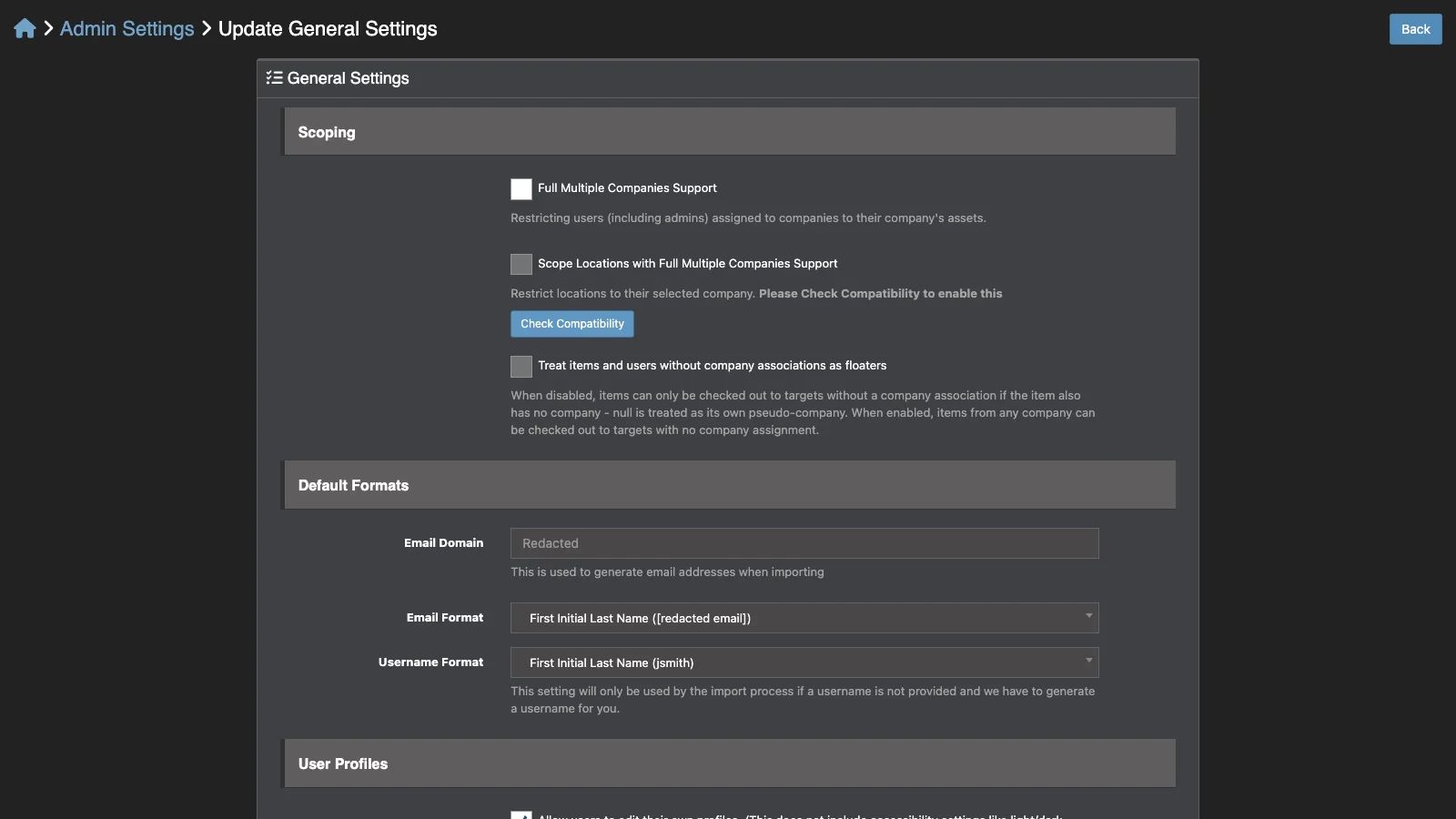Open the Admin Settings breadcrumb link
The height and width of the screenshot is (819, 1456).
tap(126, 29)
